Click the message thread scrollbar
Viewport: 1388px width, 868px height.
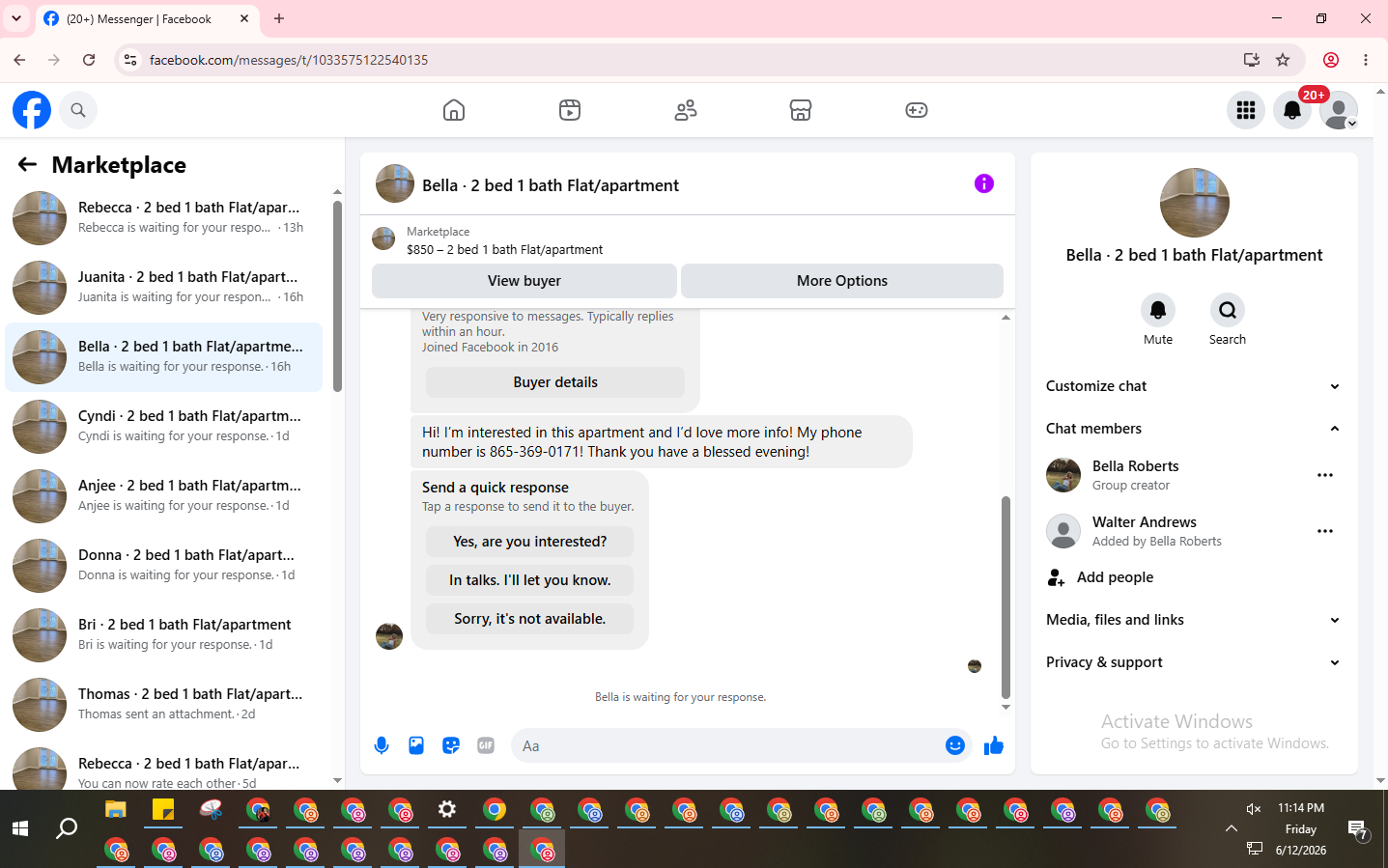(1006, 597)
